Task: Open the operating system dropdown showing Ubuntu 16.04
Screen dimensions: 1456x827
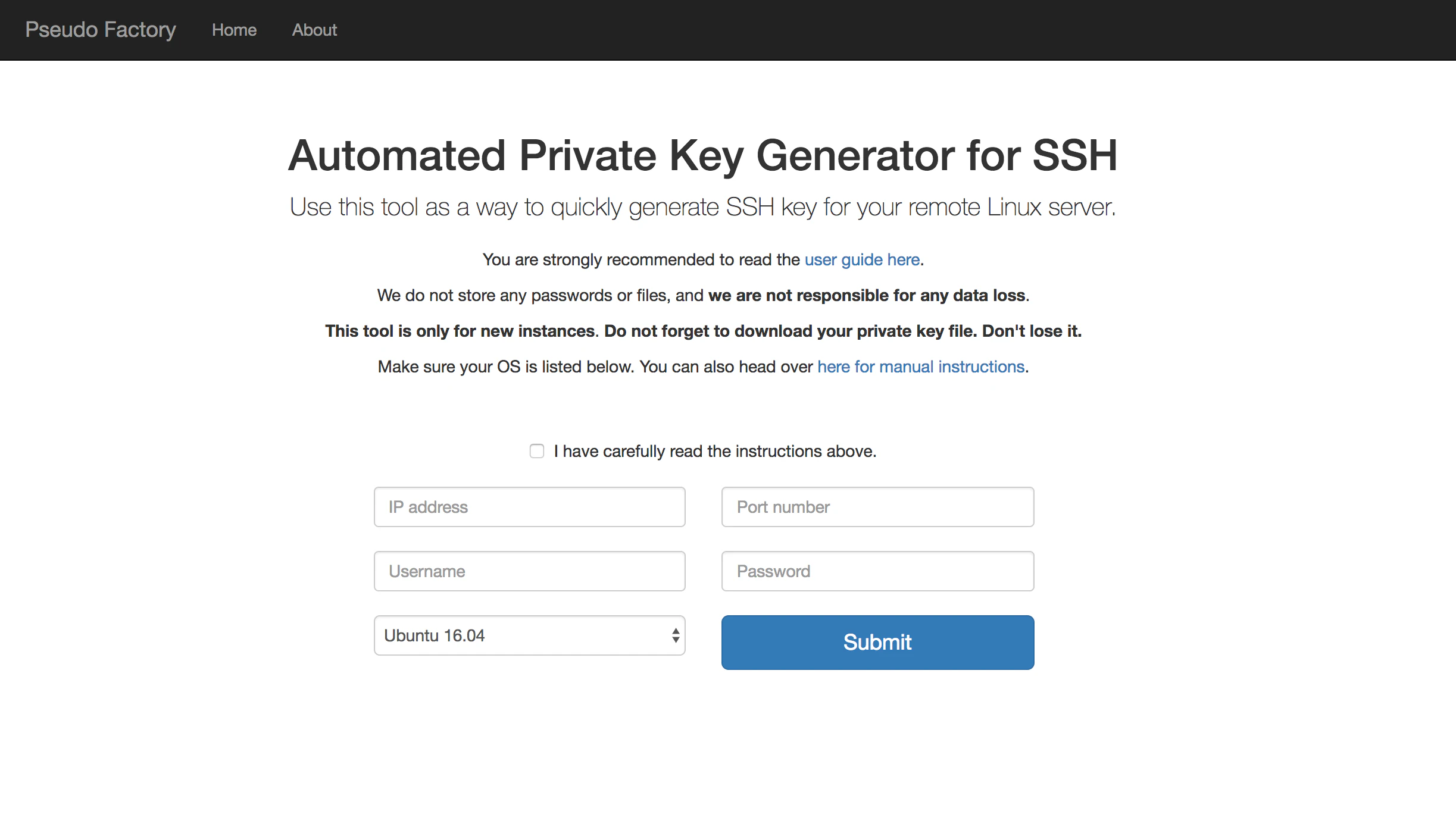Action: [529, 635]
